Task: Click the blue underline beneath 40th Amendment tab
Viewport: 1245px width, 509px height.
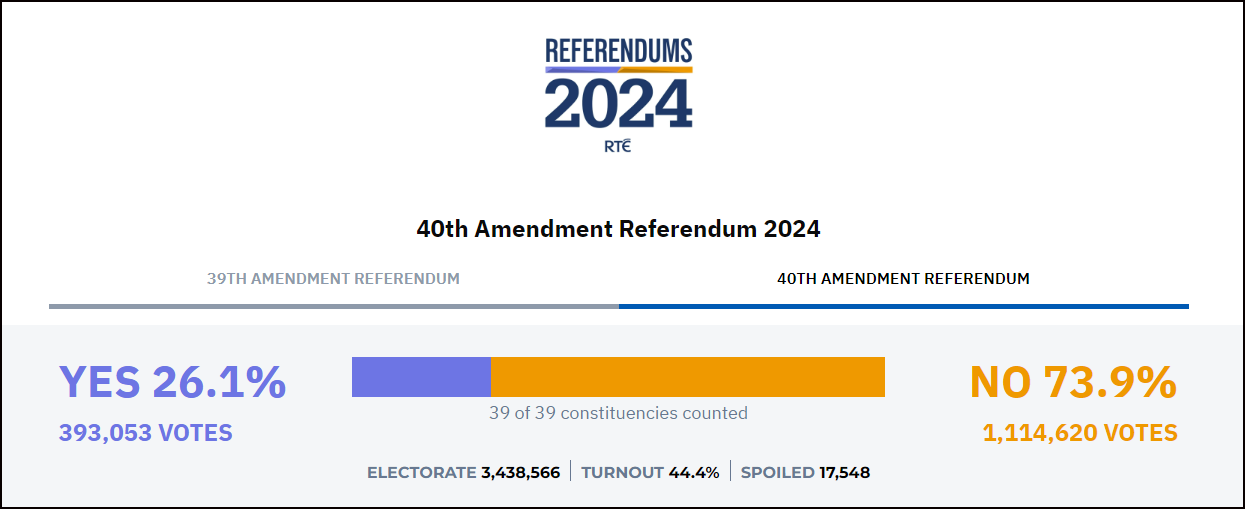Action: click(904, 306)
